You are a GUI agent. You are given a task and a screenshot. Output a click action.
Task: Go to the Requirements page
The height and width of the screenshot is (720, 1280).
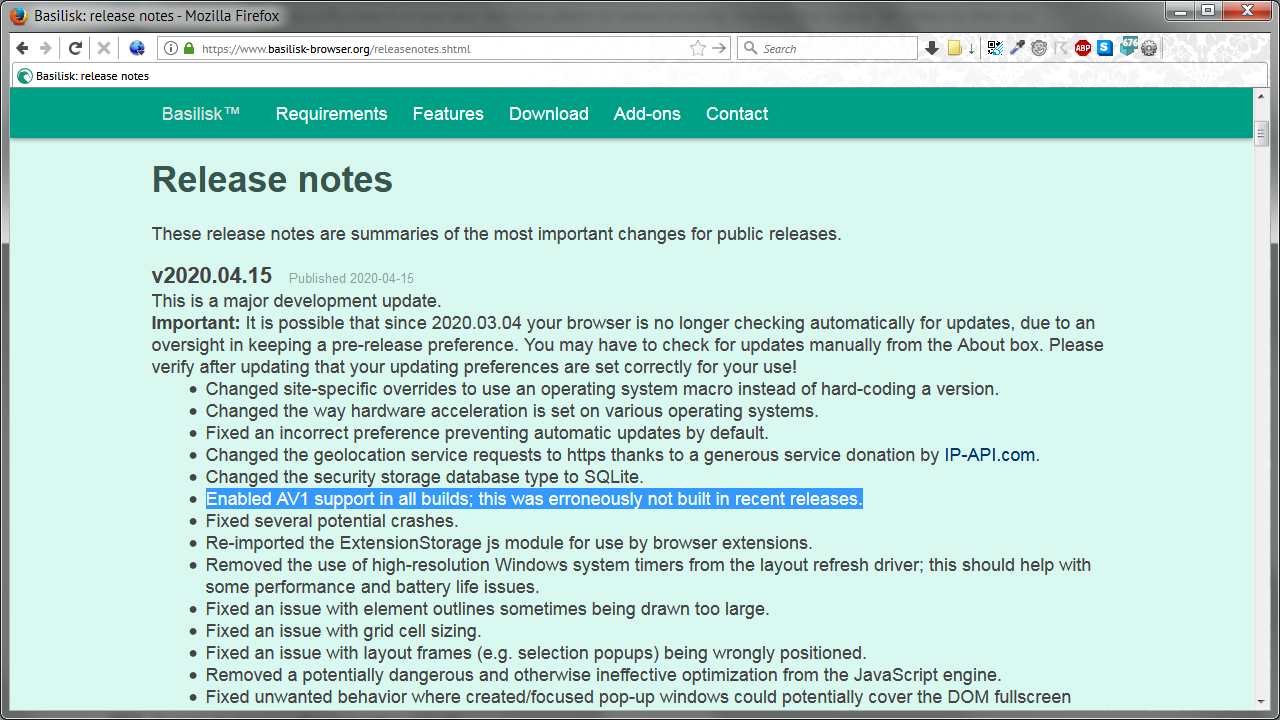point(332,114)
